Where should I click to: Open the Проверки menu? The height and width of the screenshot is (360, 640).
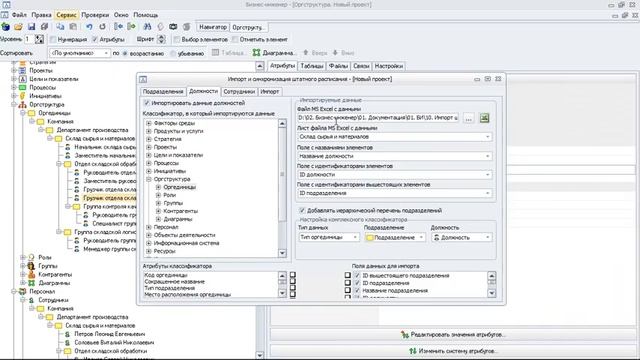(95, 15)
